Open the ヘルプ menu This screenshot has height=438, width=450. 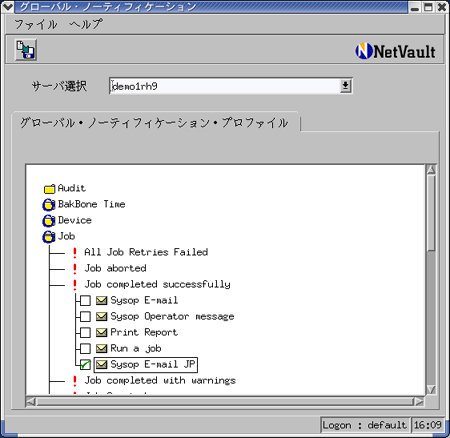click(86, 24)
